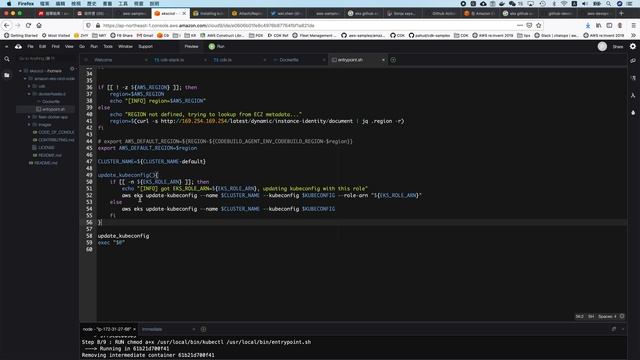Open the Getting Started bookmark

click(20, 36)
